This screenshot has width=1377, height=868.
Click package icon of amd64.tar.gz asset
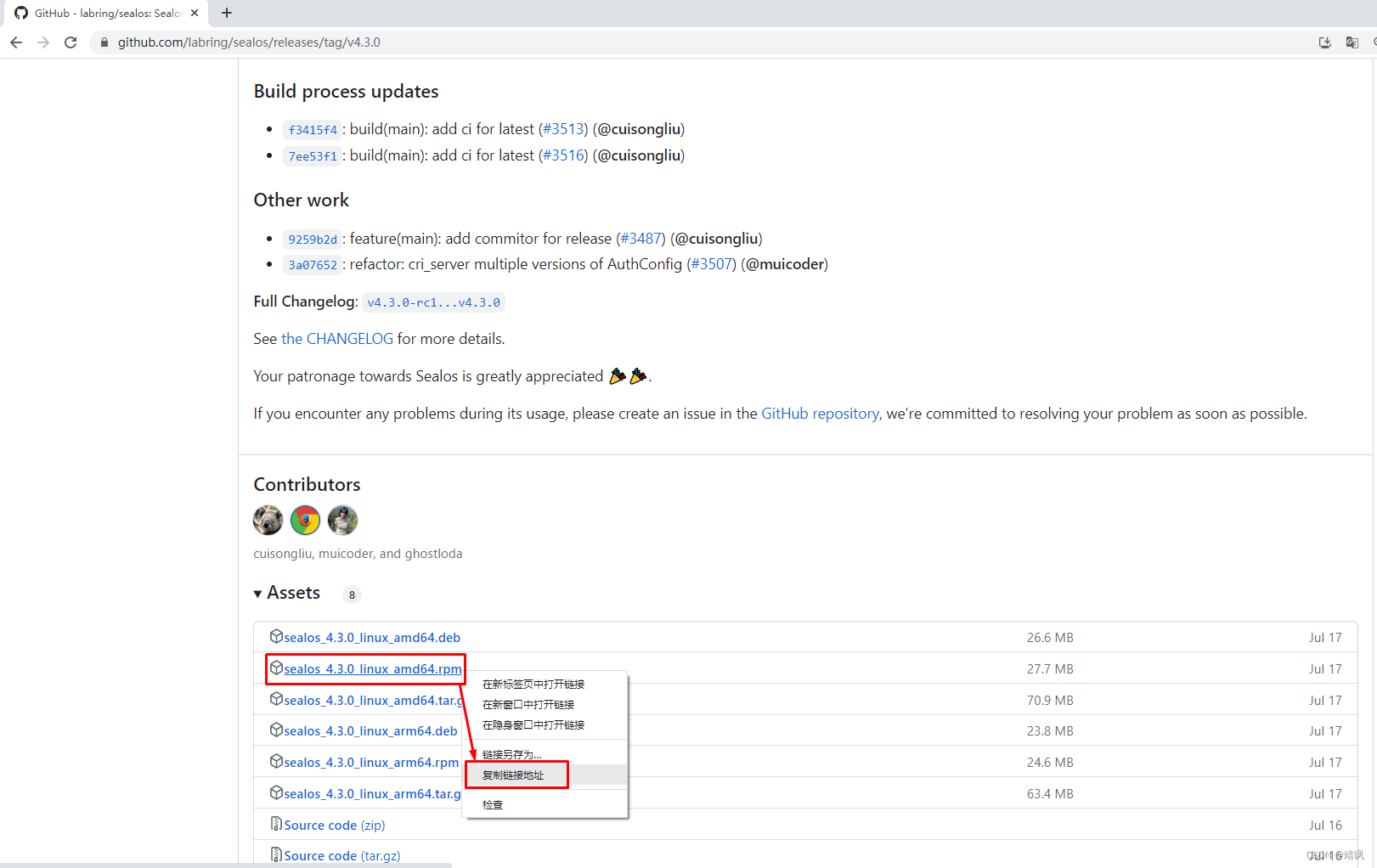[x=276, y=699]
